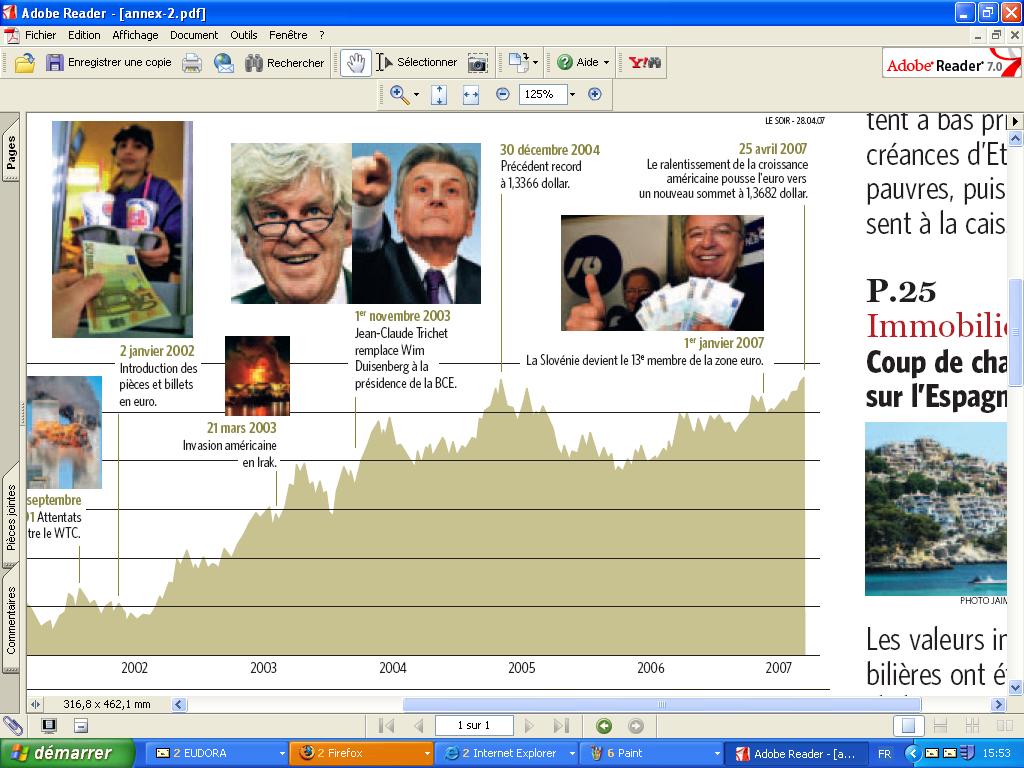Click the Print icon

[192, 63]
